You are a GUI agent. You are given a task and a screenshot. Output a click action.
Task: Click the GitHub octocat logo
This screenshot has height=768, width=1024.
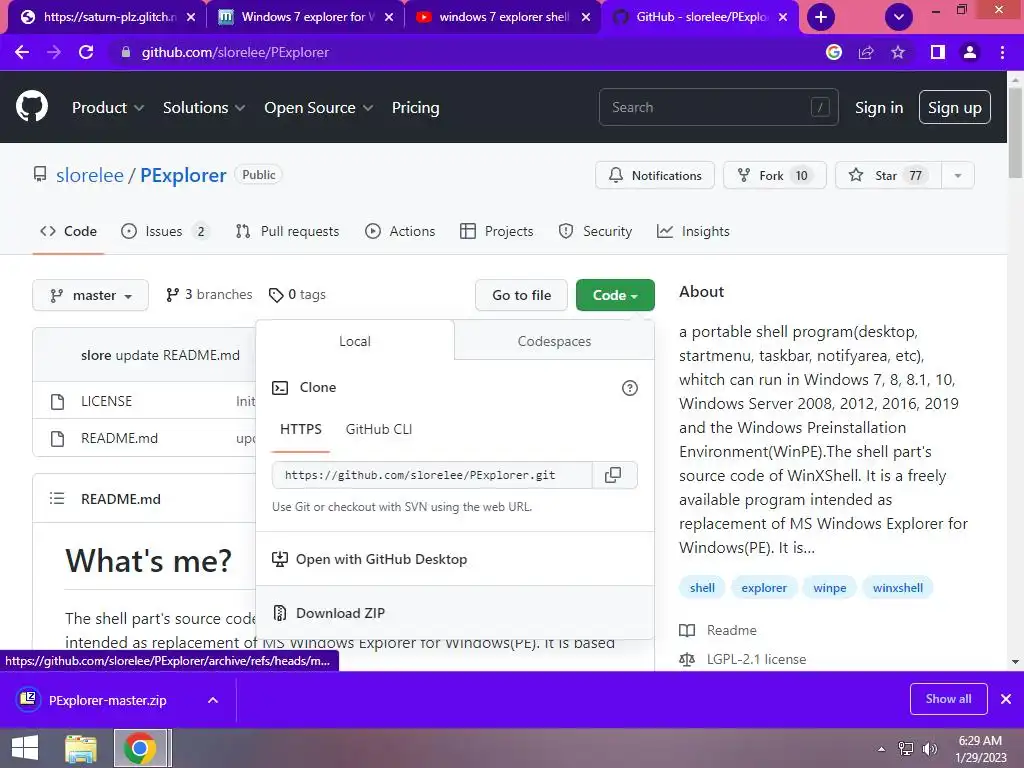pyautogui.click(x=32, y=106)
